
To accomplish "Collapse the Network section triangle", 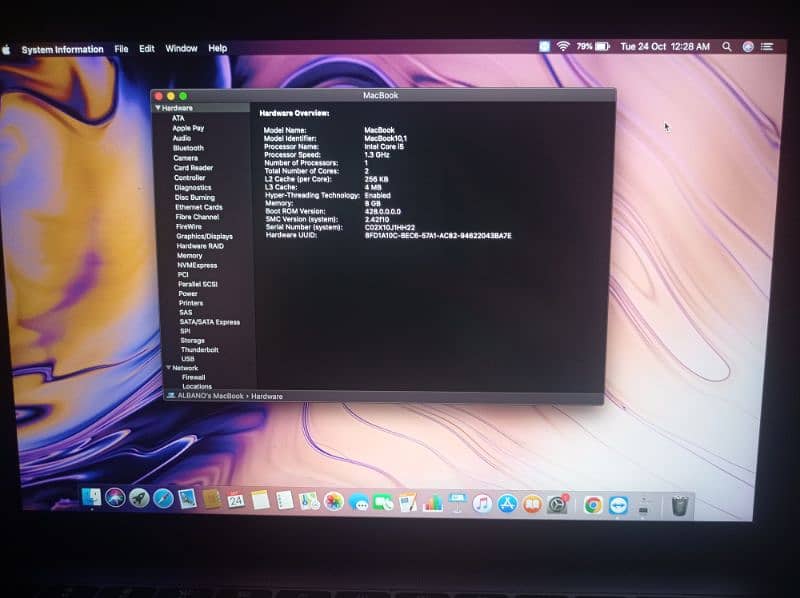I will click(x=168, y=368).
